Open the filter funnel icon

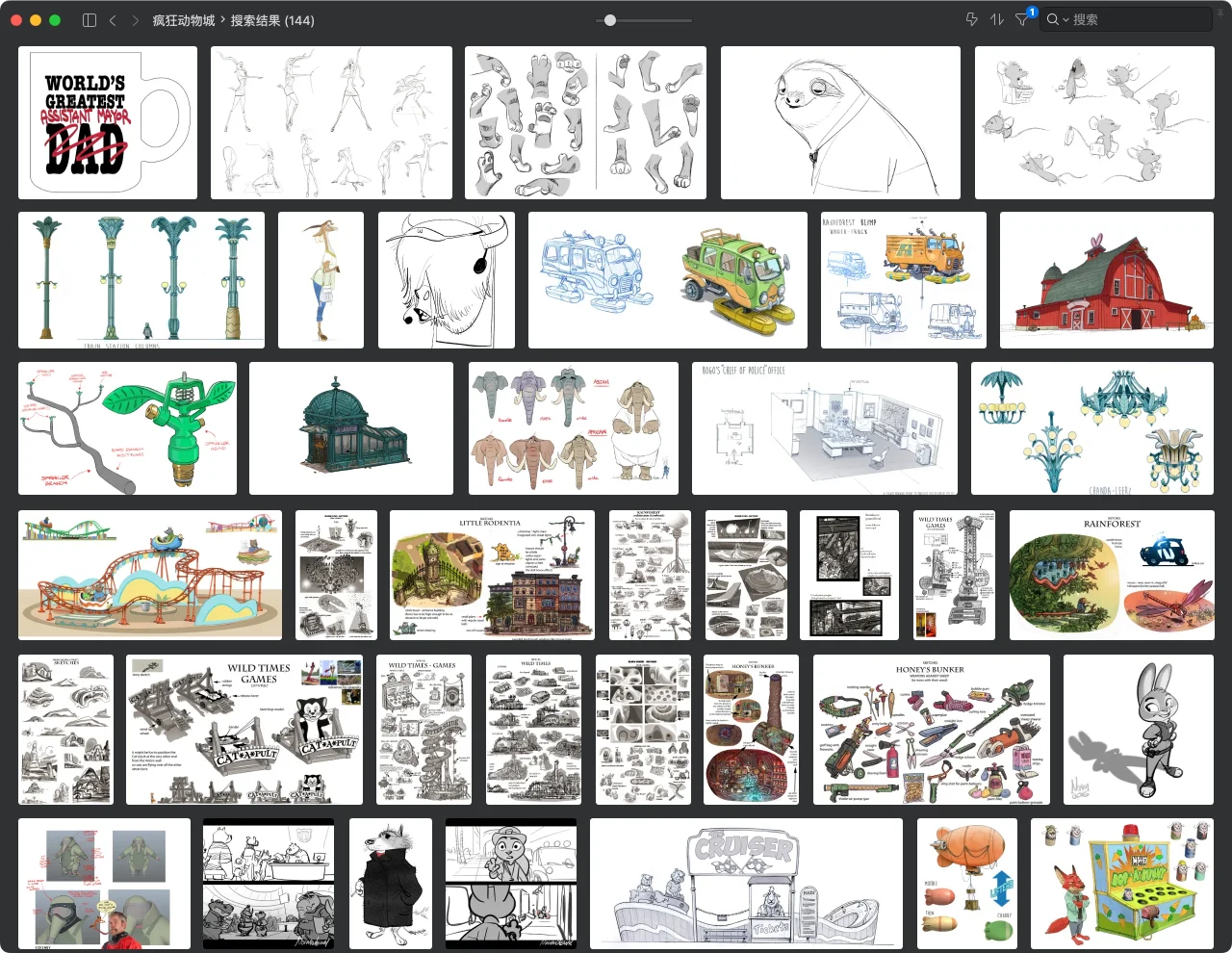[1022, 19]
